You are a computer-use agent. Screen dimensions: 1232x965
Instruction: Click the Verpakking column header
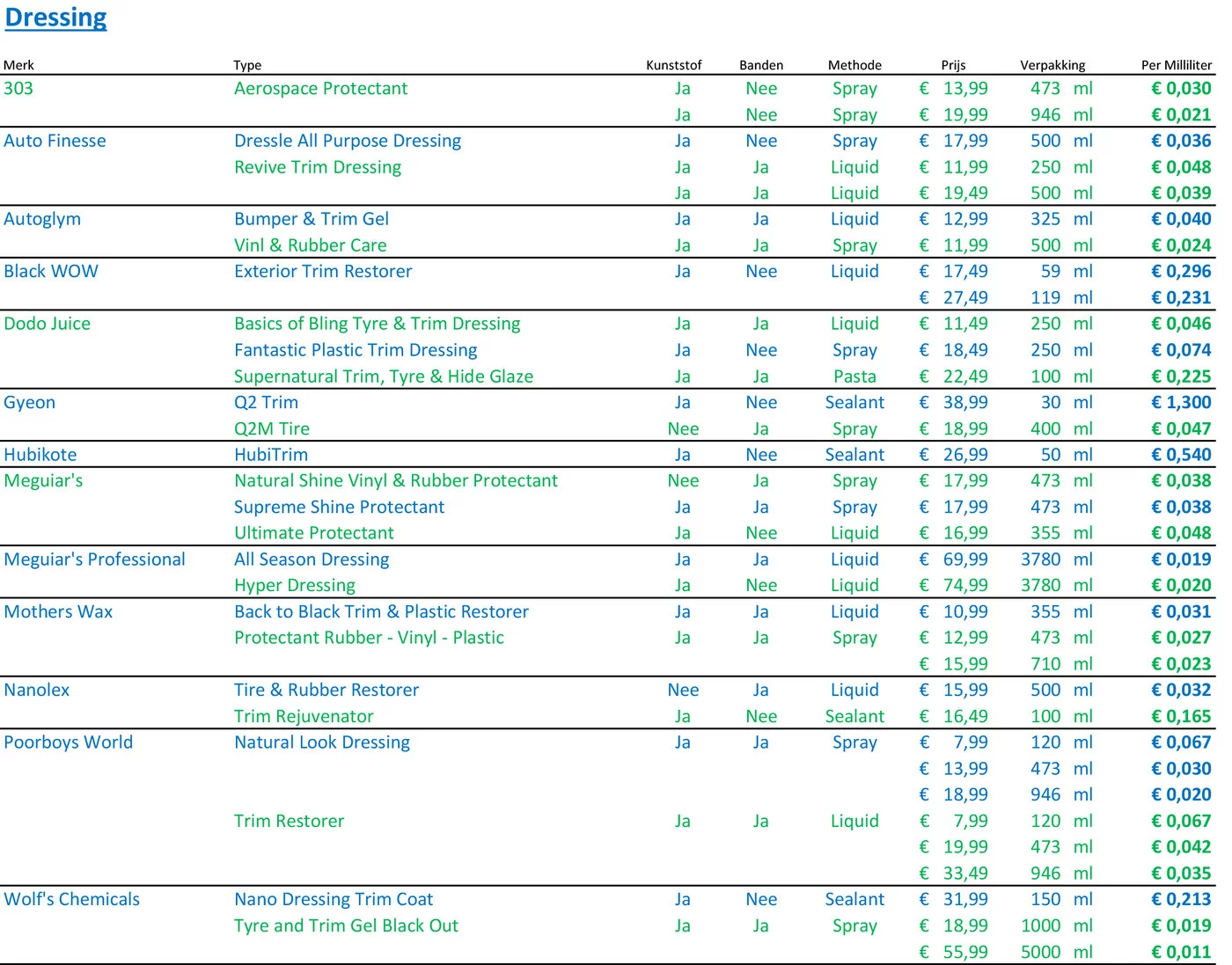point(1052,65)
